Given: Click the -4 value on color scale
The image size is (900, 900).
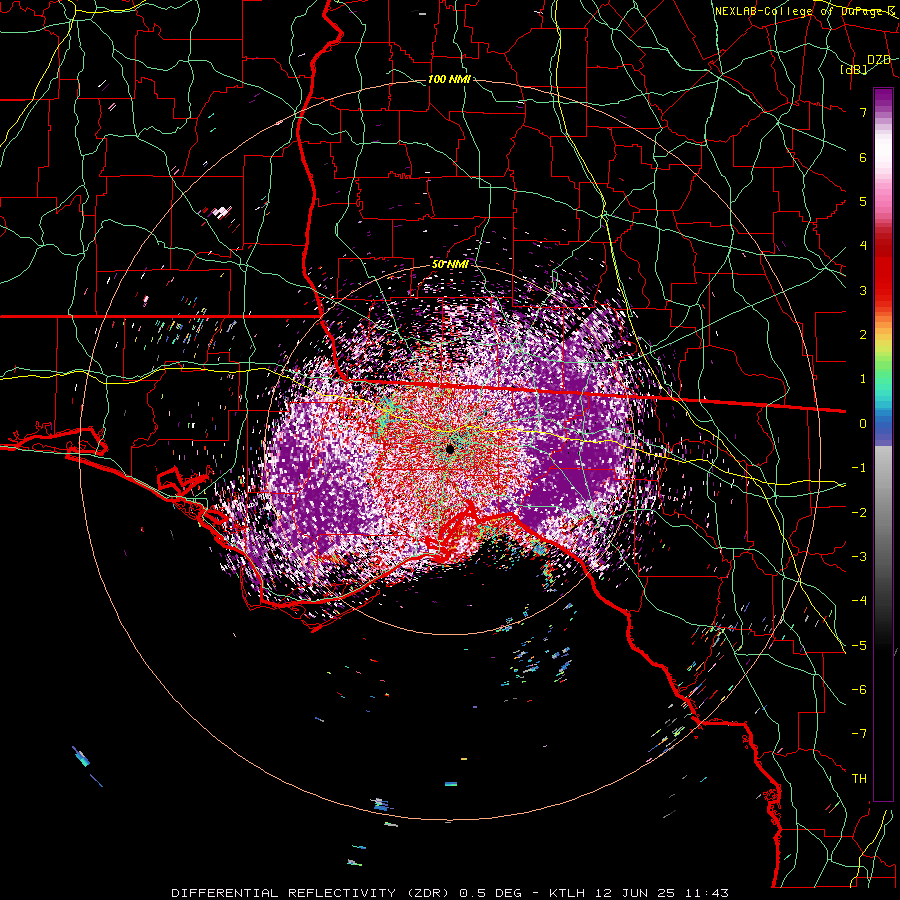Looking at the screenshot, I should pos(859,601).
